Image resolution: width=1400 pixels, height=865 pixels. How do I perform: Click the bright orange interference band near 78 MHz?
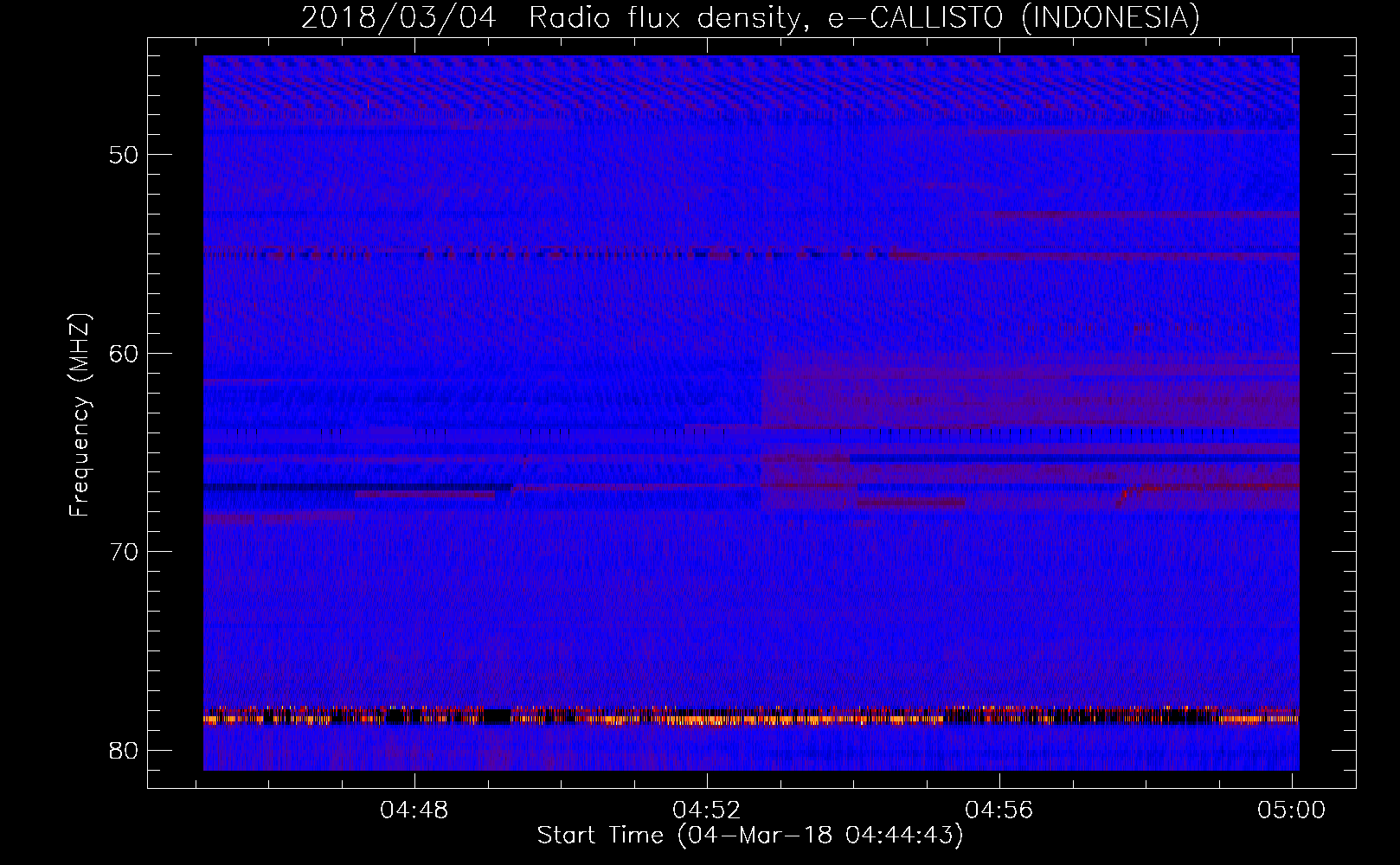point(751,716)
